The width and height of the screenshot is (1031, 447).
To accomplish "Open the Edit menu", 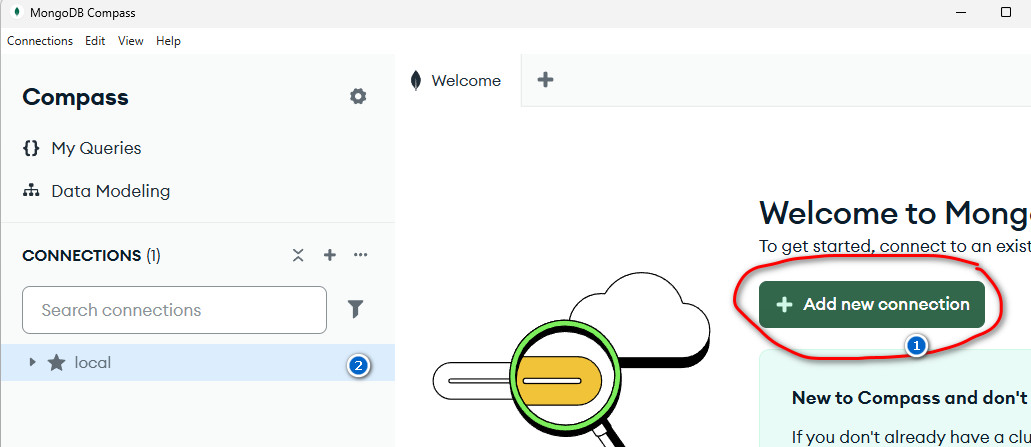I will tap(95, 41).
